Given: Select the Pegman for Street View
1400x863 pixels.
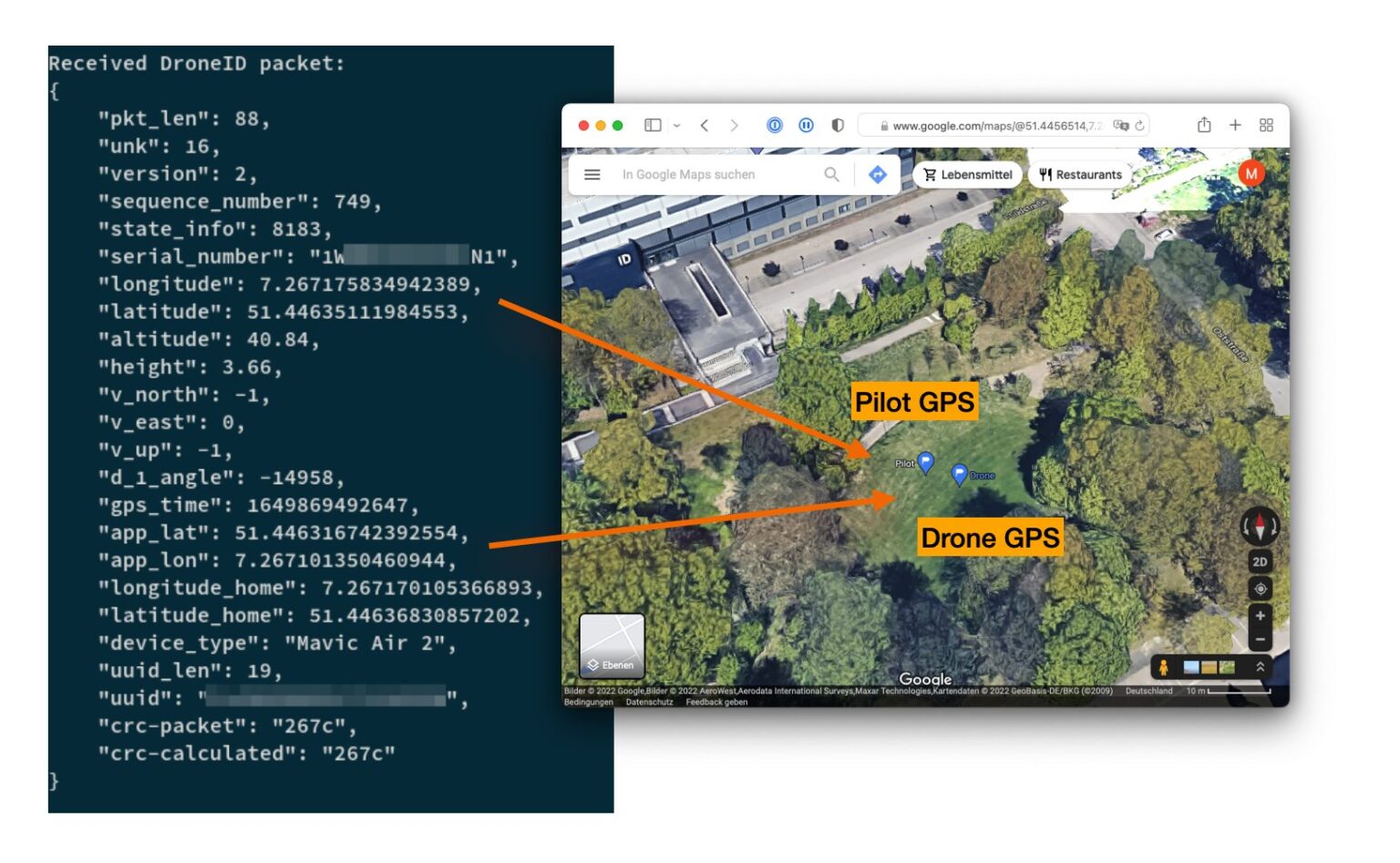Looking at the screenshot, I should 1164,668.
